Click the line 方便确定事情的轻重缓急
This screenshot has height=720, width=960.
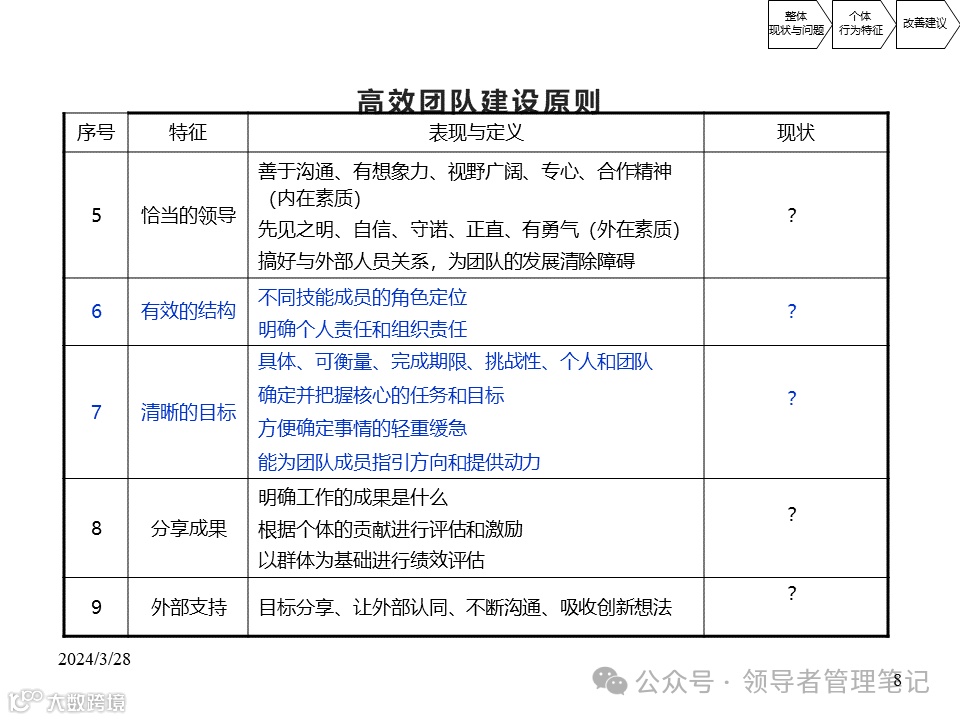pyautogui.click(x=362, y=428)
